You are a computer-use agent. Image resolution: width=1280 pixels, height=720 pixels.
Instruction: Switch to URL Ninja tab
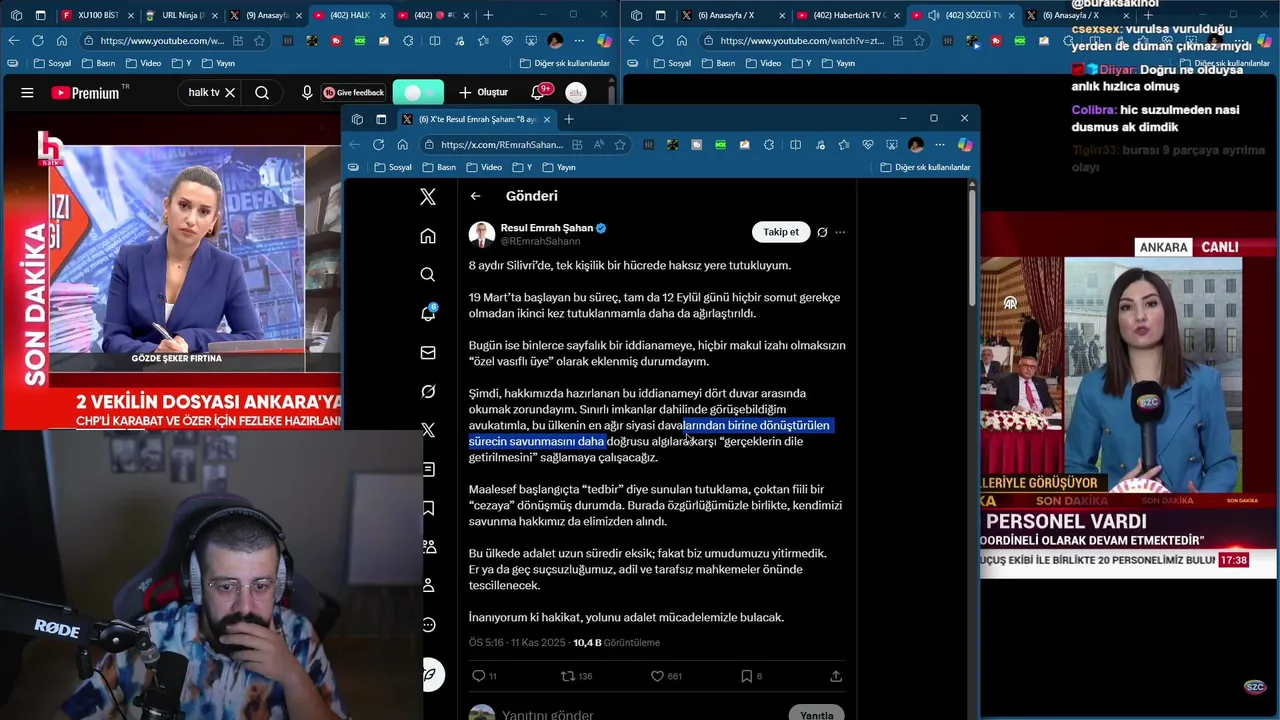[181, 15]
